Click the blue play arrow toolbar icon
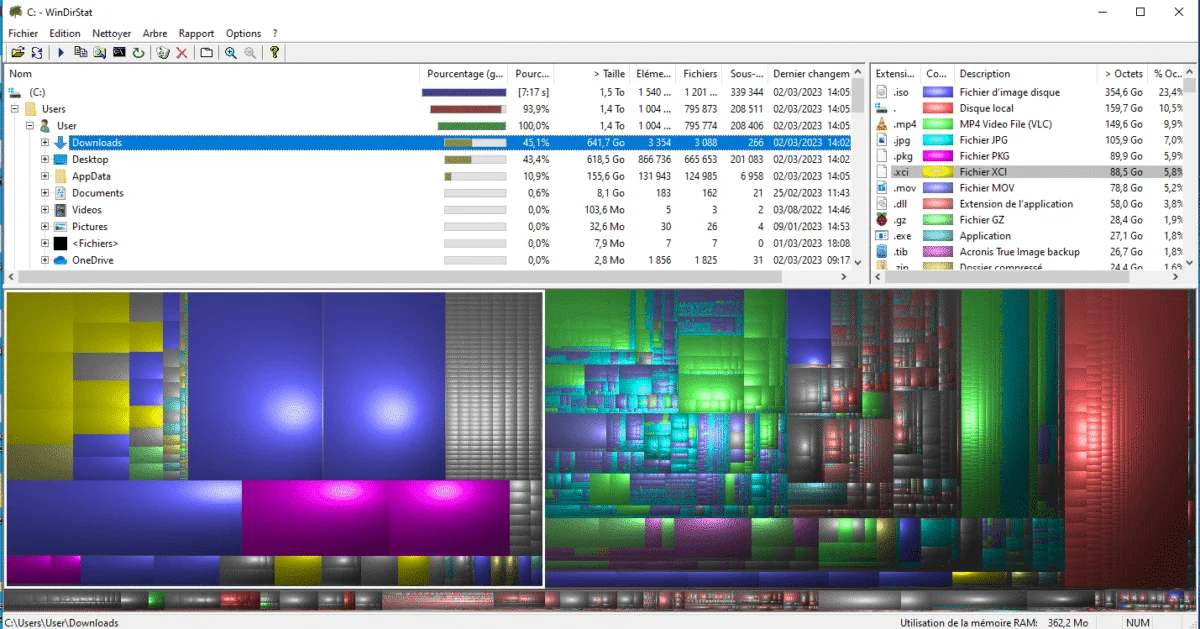This screenshot has width=1200, height=629. pyautogui.click(x=60, y=53)
